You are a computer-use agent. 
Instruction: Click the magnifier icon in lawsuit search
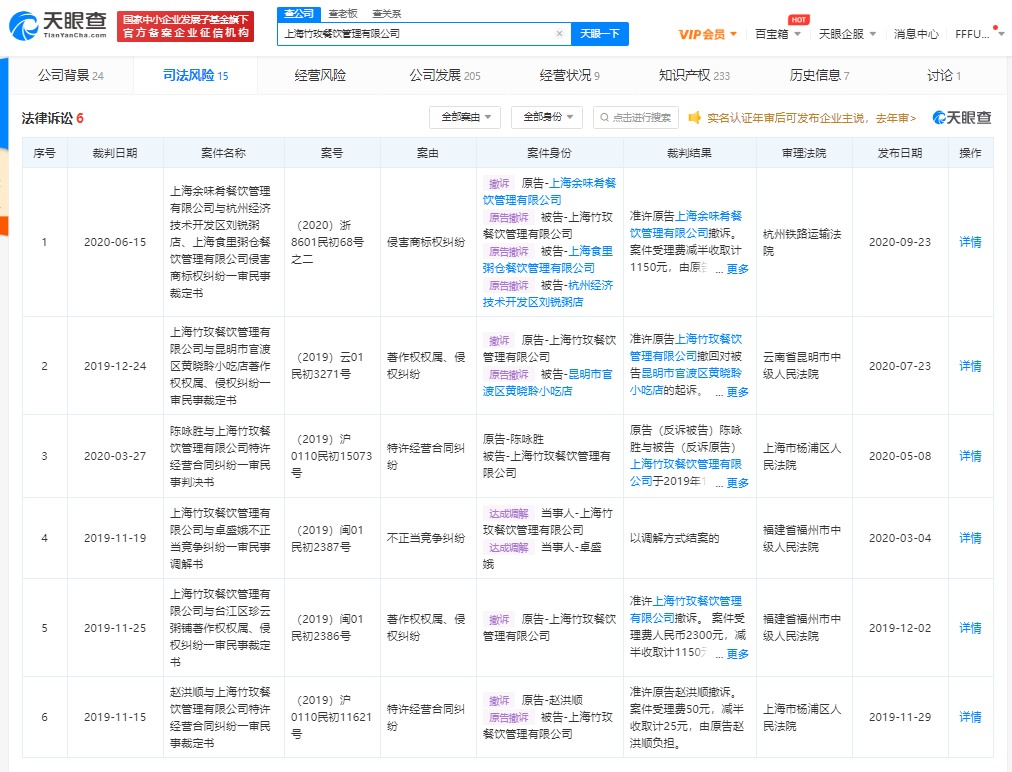tap(604, 117)
